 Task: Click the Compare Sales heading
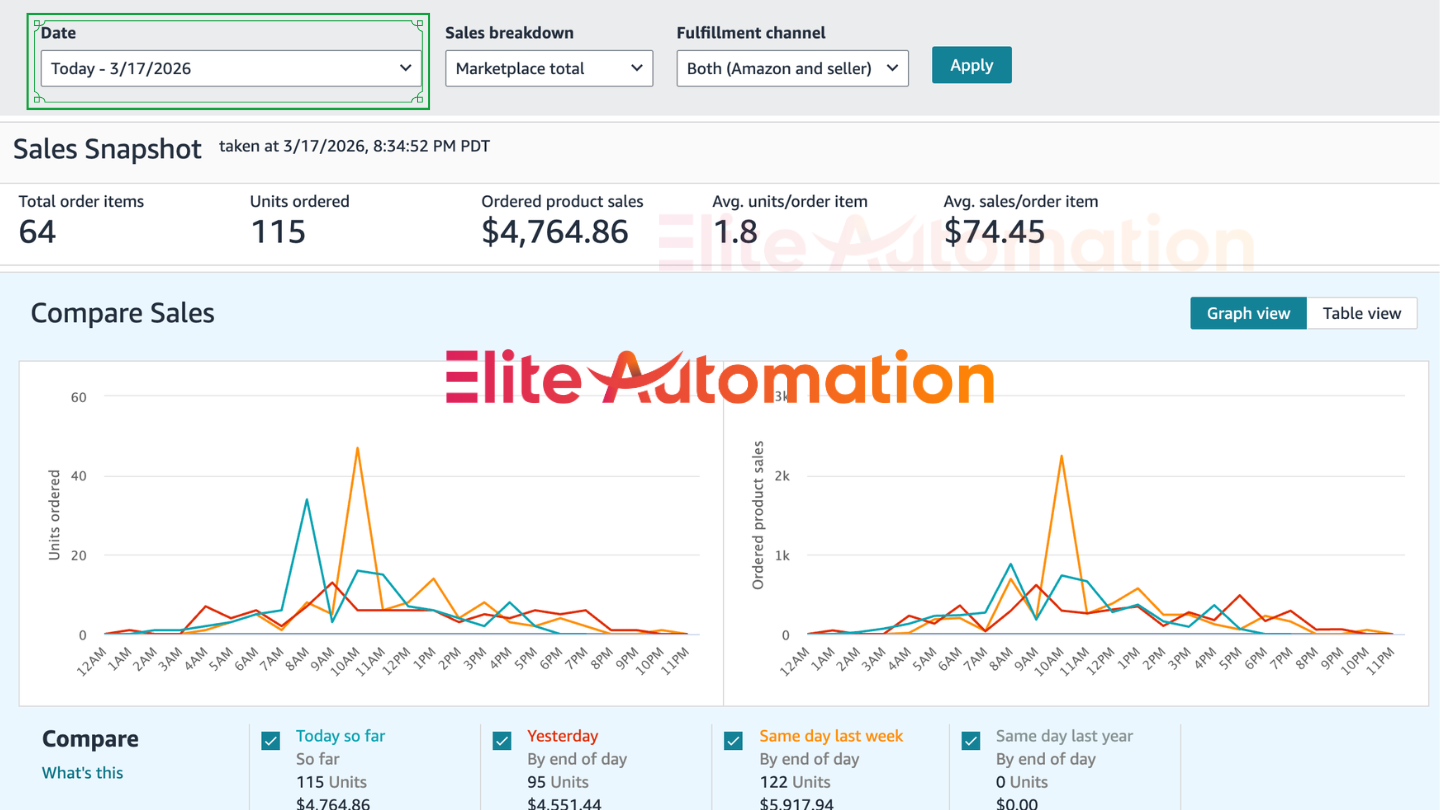tap(122, 313)
